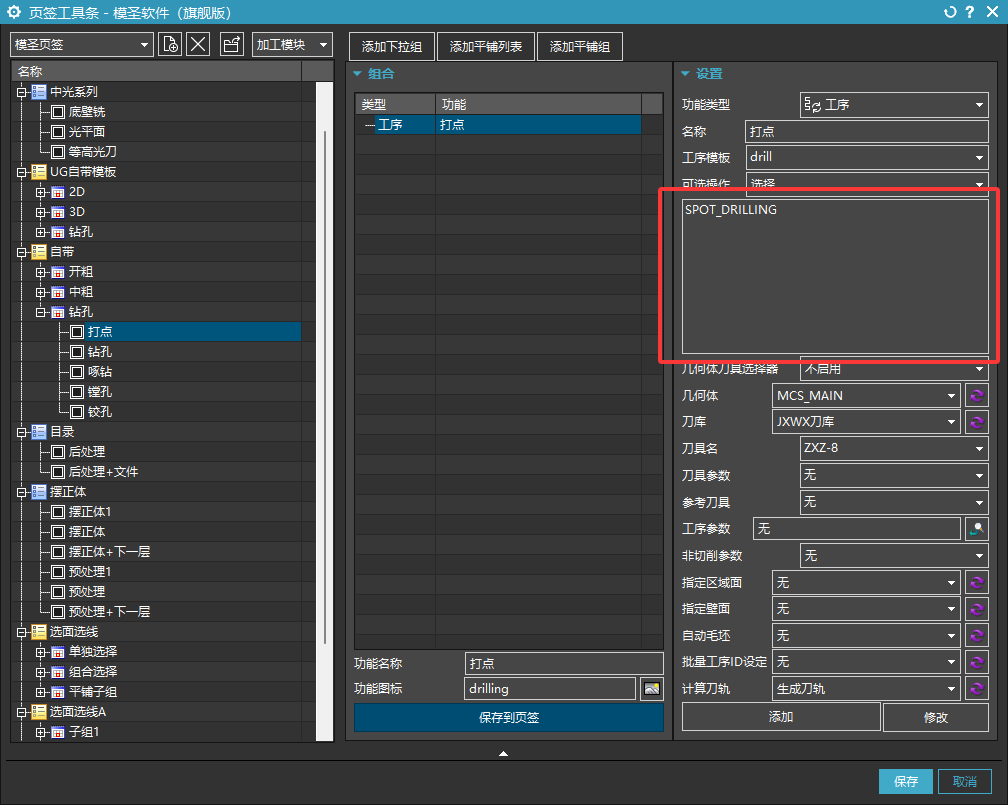Image resolution: width=1008 pixels, height=805 pixels.
Task: Click 添加平铺组 button
Action: point(580,46)
